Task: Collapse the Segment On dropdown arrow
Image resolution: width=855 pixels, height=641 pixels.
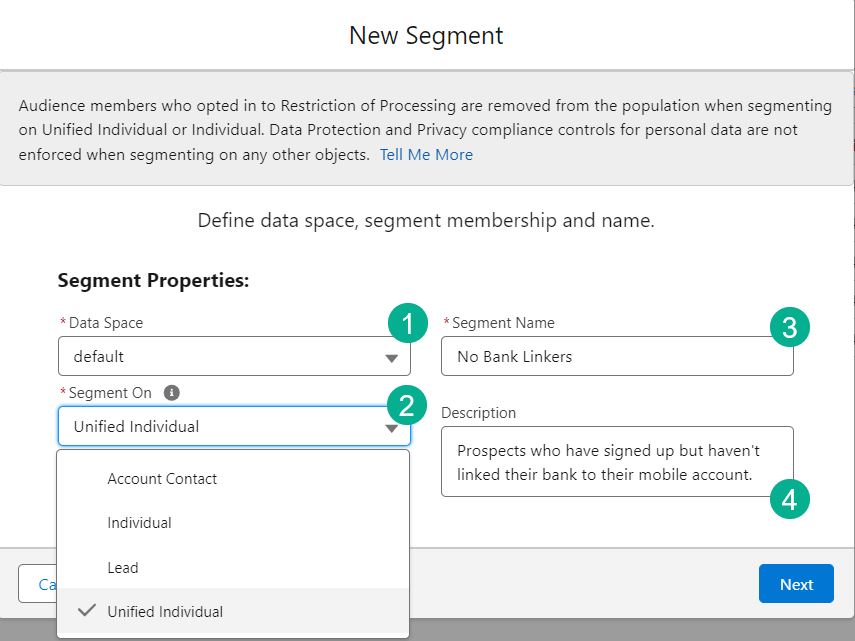Action: (391, 429)
